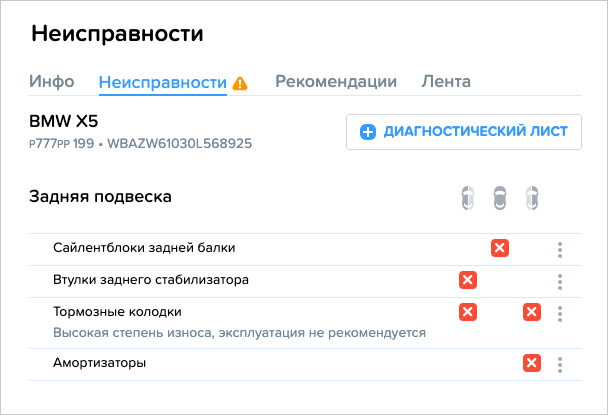Open three-dot menu for Амортизаторы
608x415 pixels.
pos(560,365)
